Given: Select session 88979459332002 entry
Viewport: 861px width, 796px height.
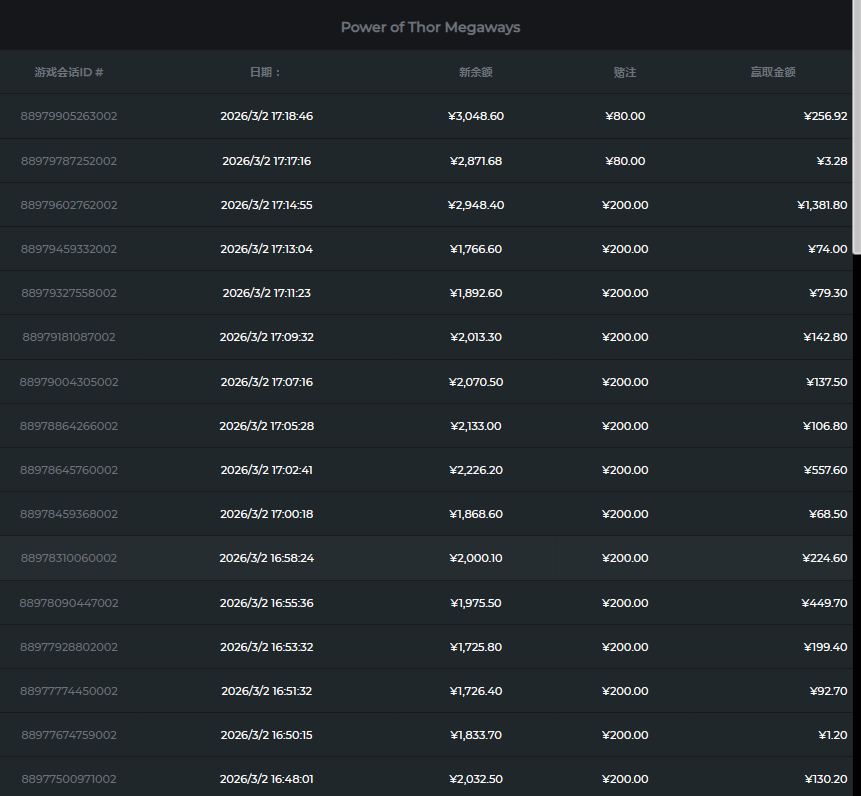Looking at the screenshot, I should (x=69, y=249).
